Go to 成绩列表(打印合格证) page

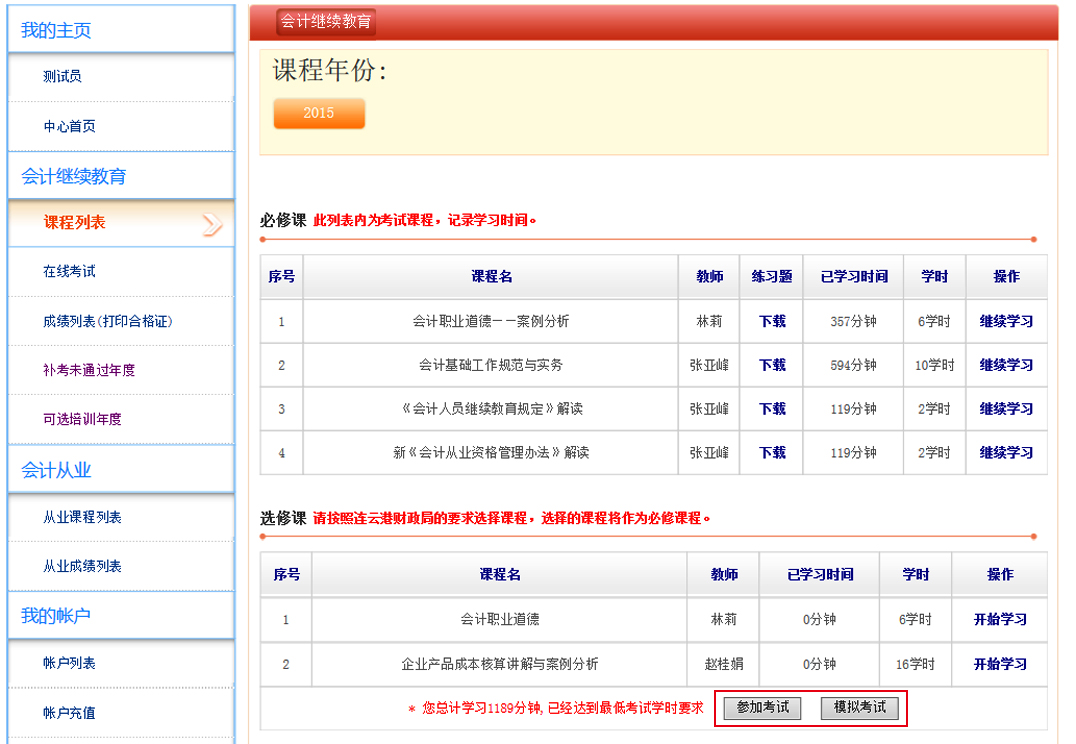point(108,321)
